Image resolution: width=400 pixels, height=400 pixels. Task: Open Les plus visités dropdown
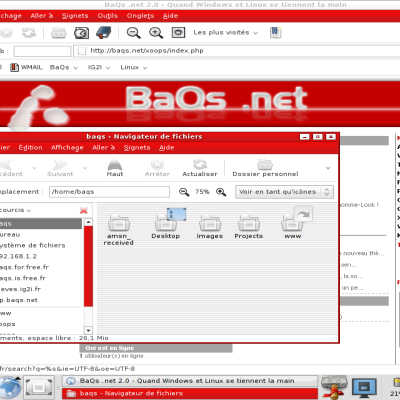tap(226, 33)
